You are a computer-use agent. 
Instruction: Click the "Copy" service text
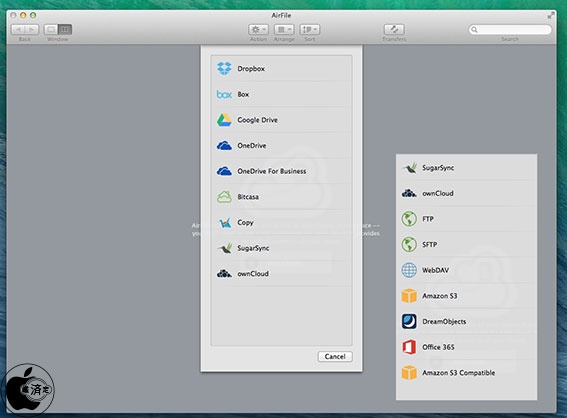[245, 223]
